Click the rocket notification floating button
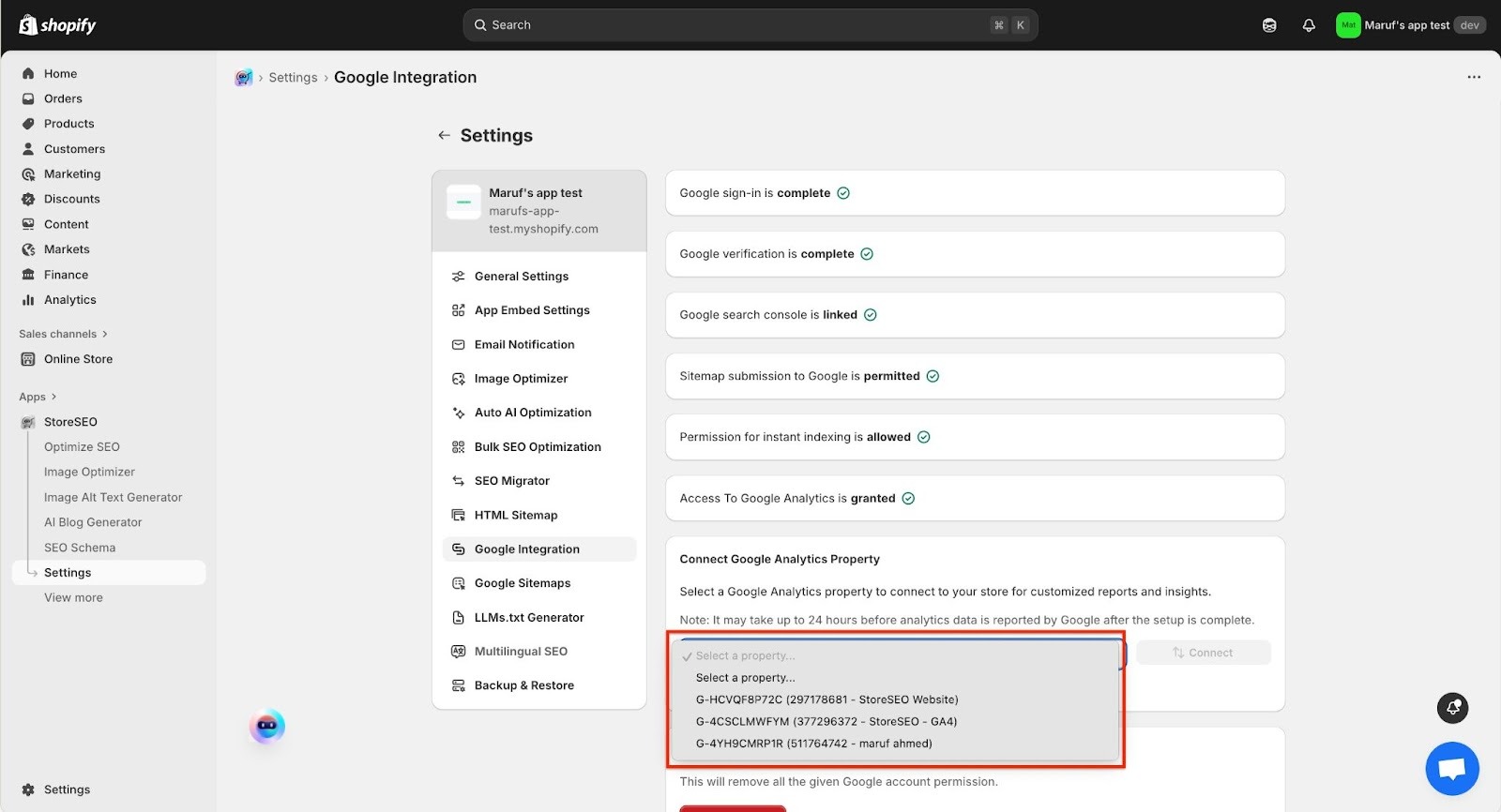Viewport: 1501px width, 812px height. click(1453, 708)
